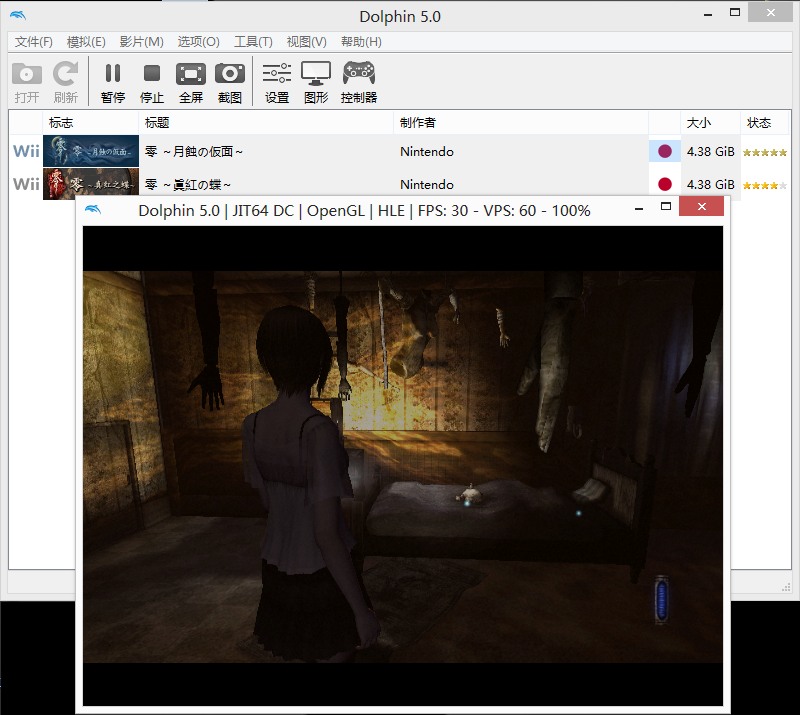
Task: Open the 选项(O) menu
Action: point(198,42)
